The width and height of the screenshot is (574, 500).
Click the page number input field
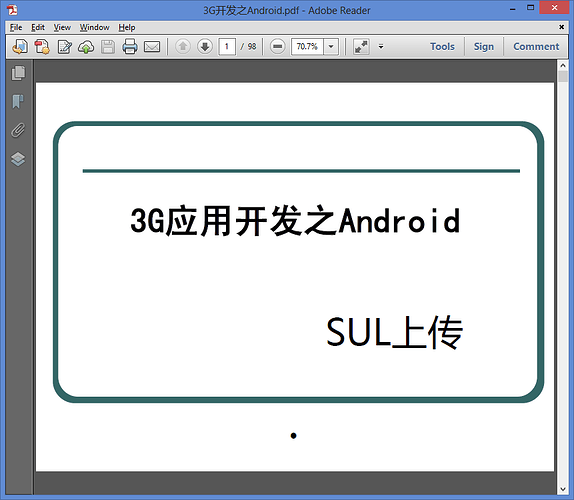click(227, 46)
